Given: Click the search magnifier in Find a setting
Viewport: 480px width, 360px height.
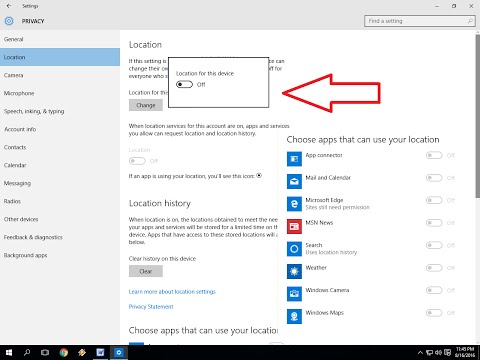Looking at the screenshot, I should tap(470, 21).
